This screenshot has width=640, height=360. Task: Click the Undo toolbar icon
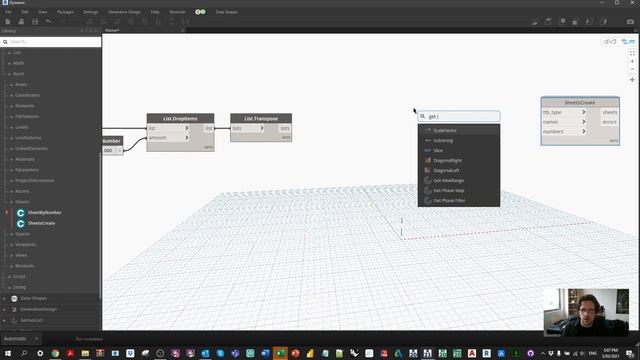(x=49, y=22)
